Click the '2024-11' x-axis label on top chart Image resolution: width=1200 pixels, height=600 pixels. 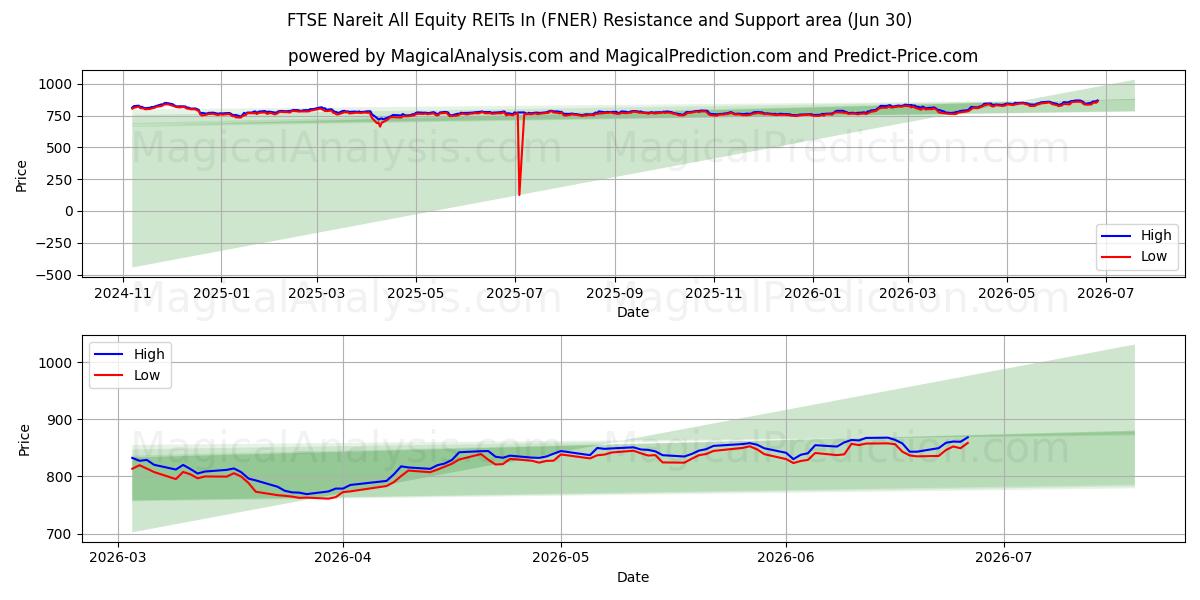click(123, 295)
